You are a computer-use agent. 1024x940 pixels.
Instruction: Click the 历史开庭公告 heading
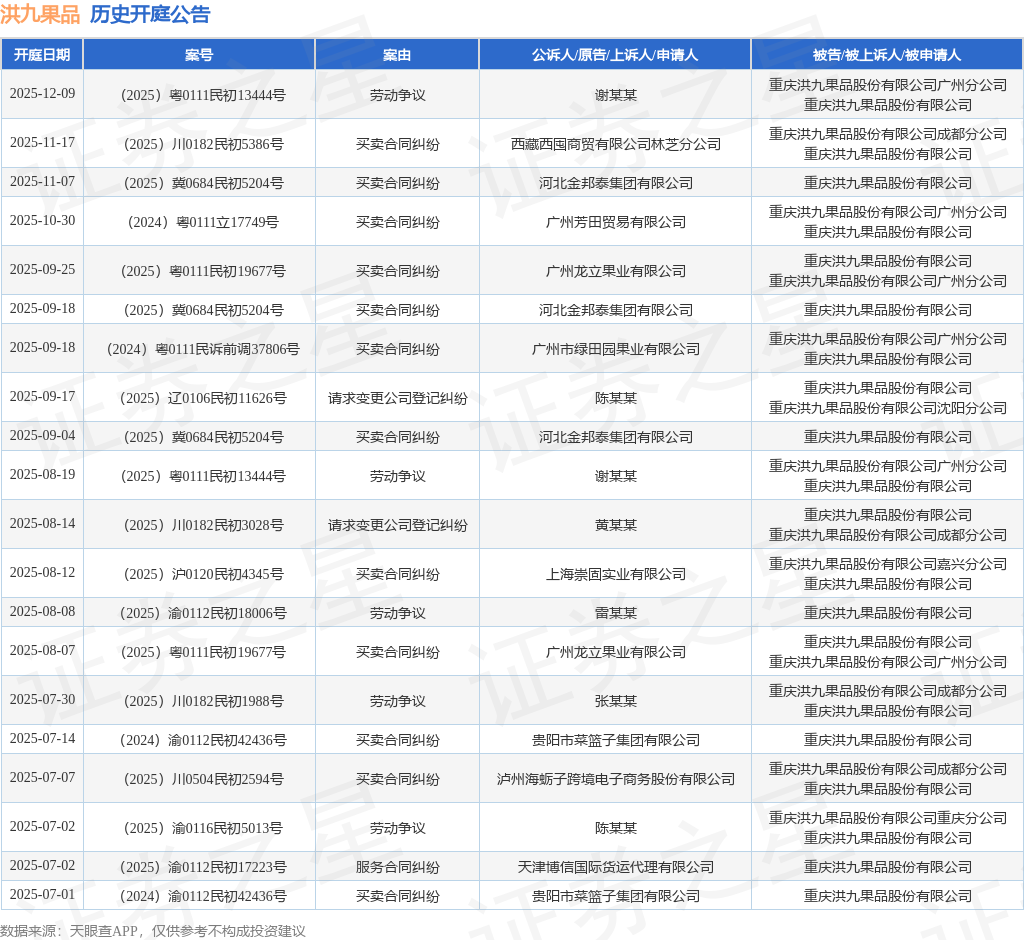pyautogui.click(x=150, y=14)
